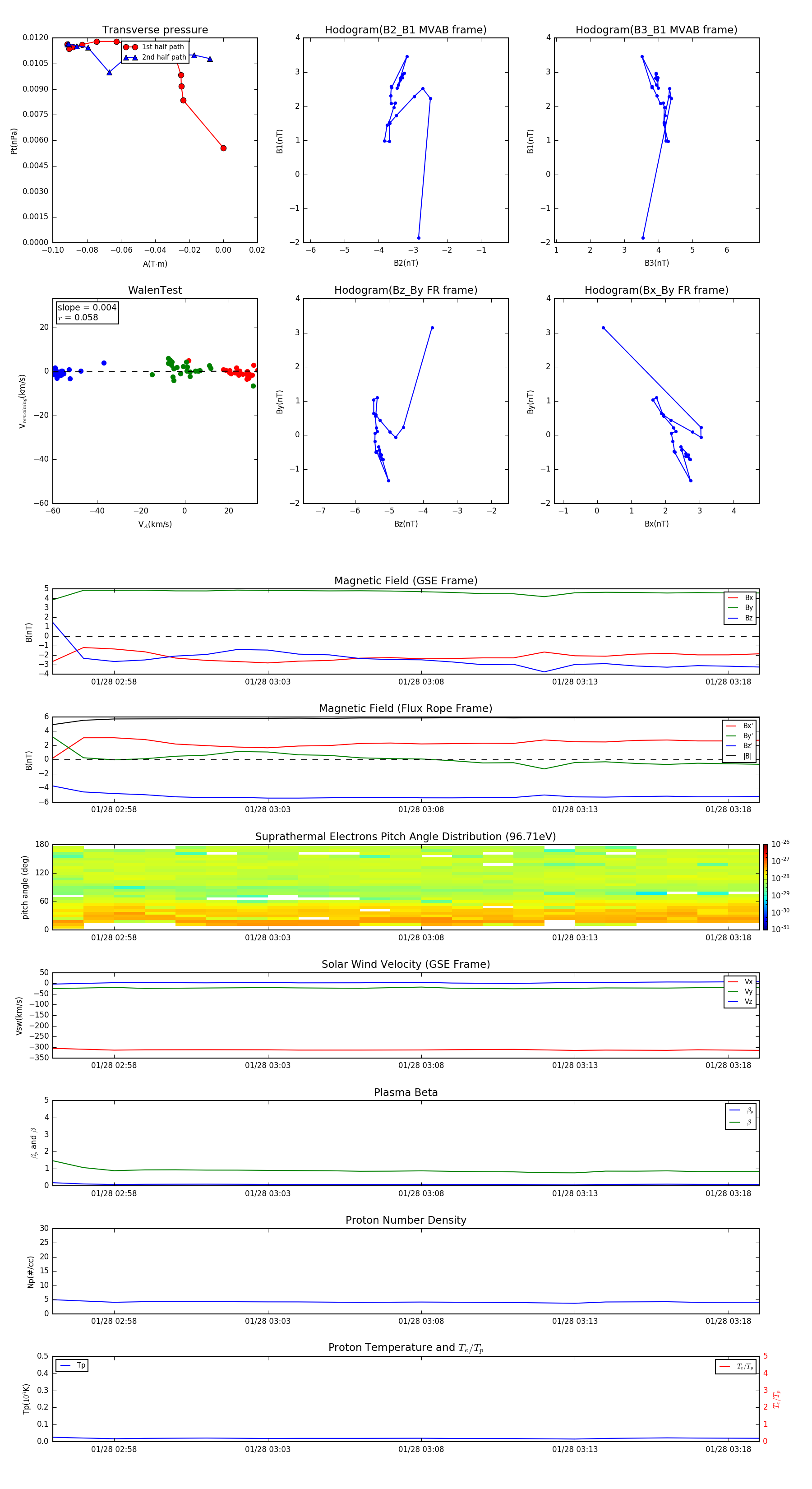Select the "r = 0.058" annotation
The height and width of the screenshot is (1489, 812).
pos(78,317)
